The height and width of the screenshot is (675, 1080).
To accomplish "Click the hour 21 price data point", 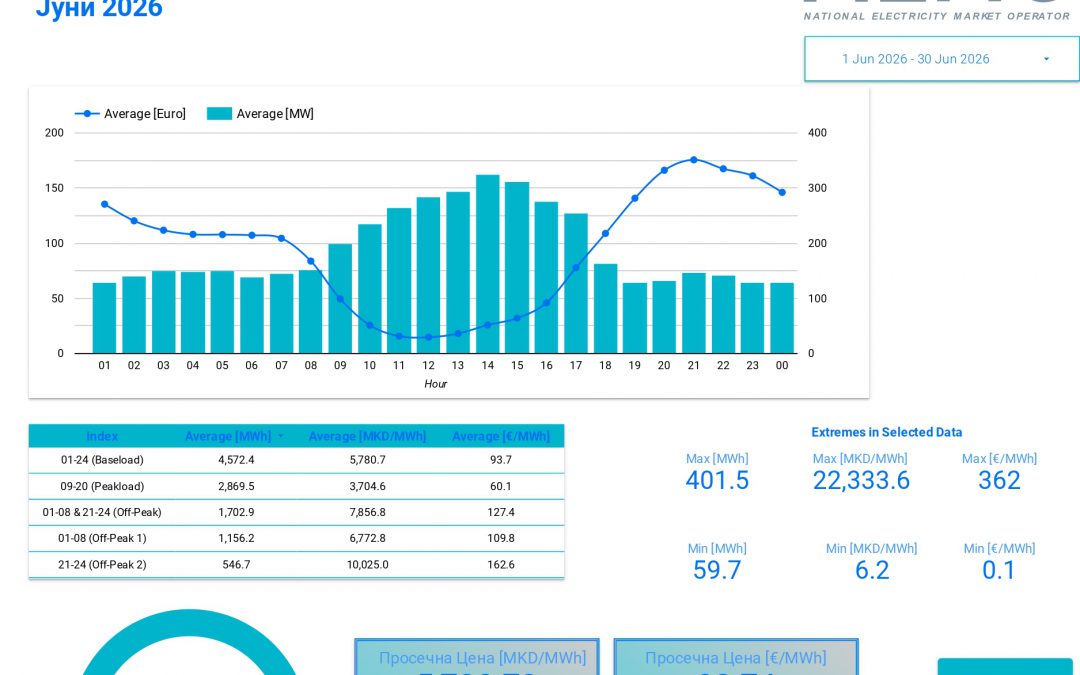I will pos(694,160).
